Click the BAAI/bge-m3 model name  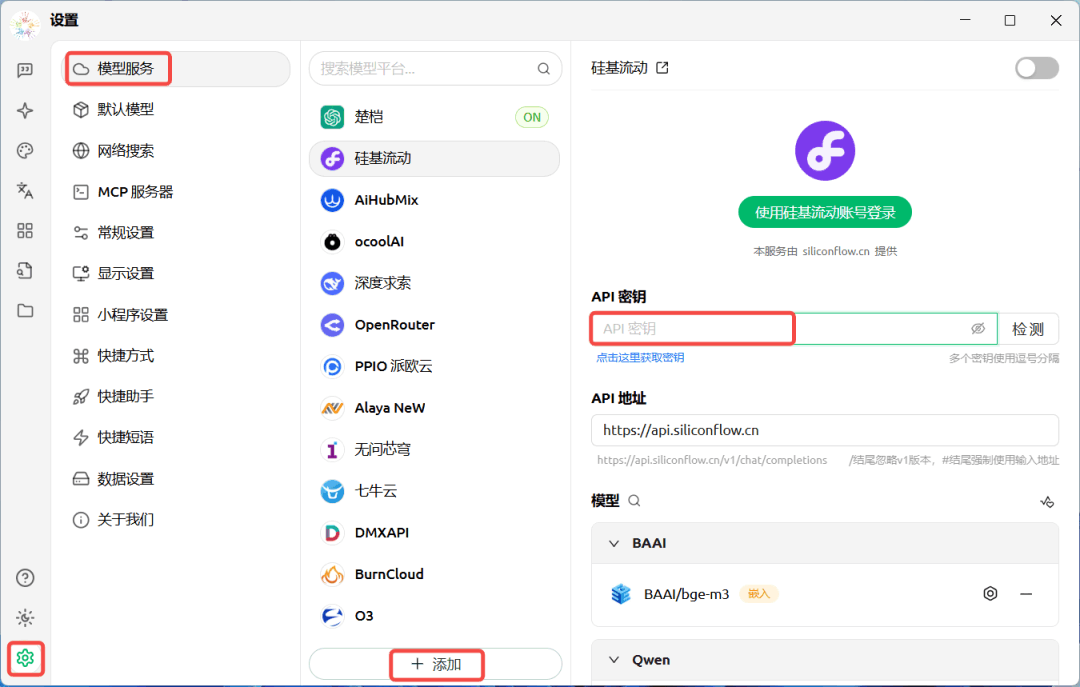[686, 594]
